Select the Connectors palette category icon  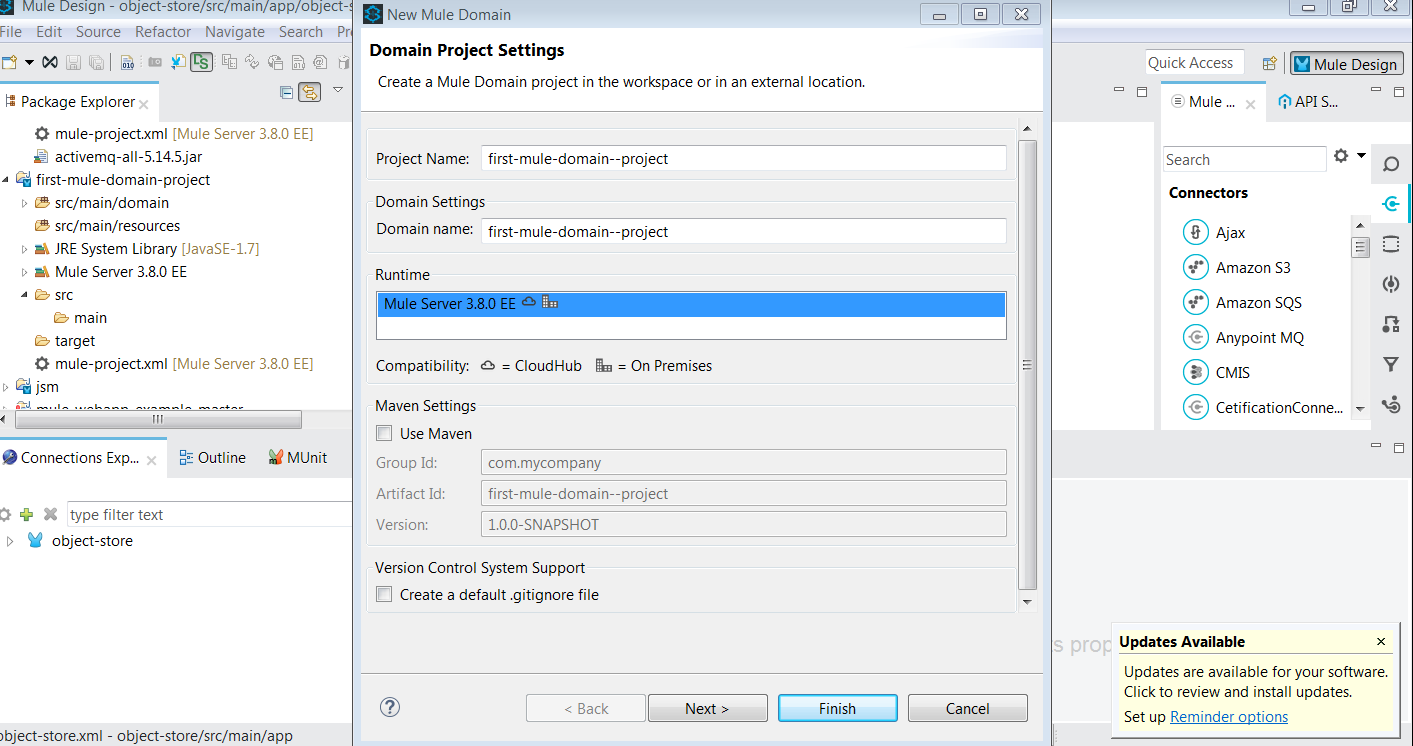pos(1391,204)
